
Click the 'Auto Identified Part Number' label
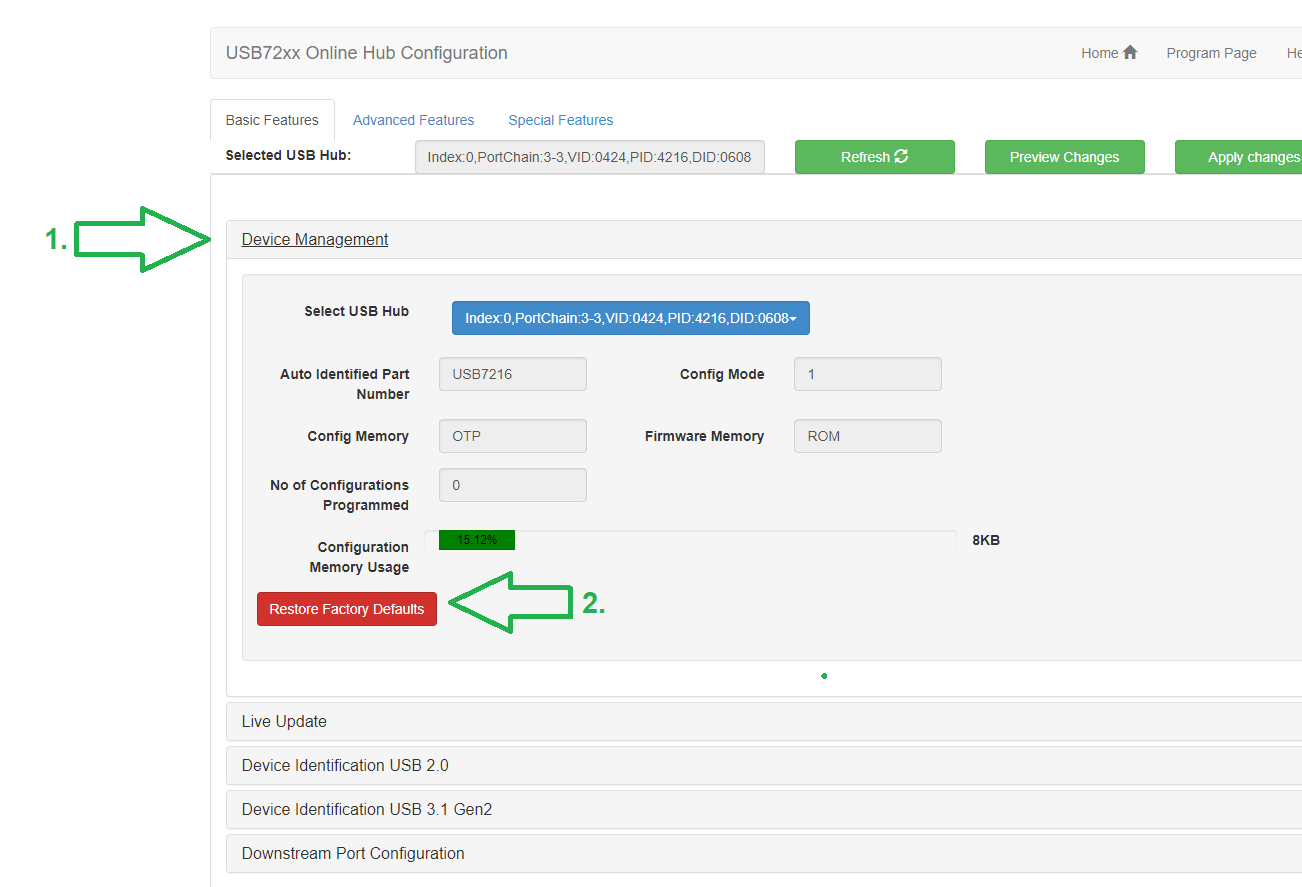tap(345, 384)
